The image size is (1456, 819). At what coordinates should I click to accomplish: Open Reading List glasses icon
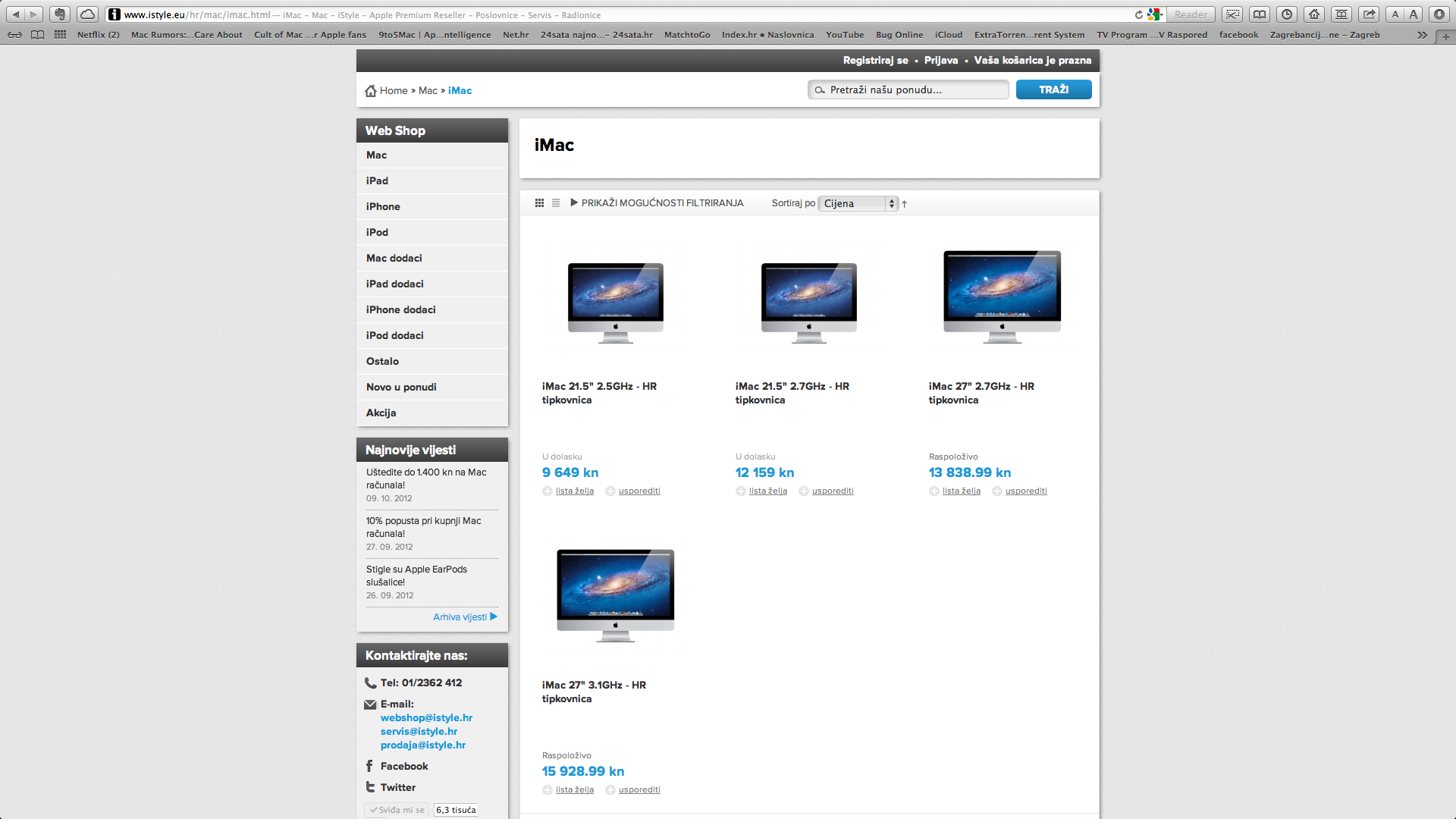(x=14, y=35)
